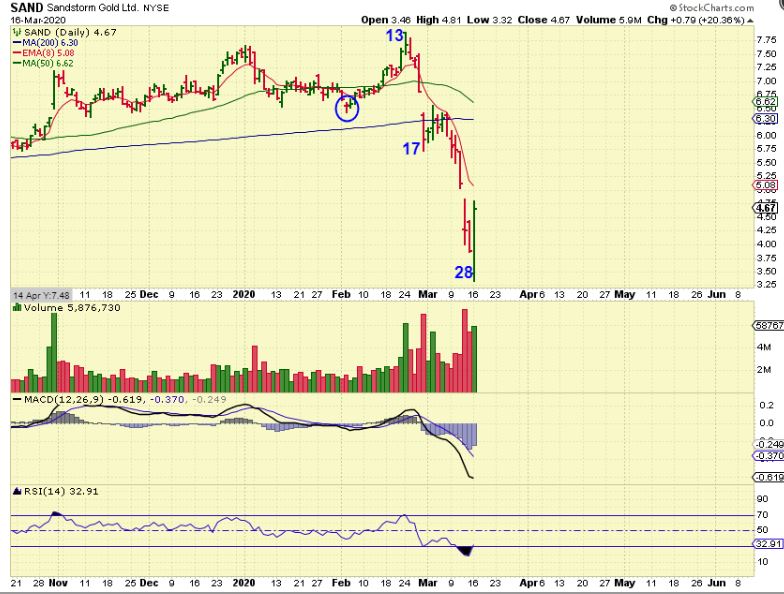Click the boxed 4.67 last-price tag on right axis
The image size is (784, 594).
[x=765, y=208]
